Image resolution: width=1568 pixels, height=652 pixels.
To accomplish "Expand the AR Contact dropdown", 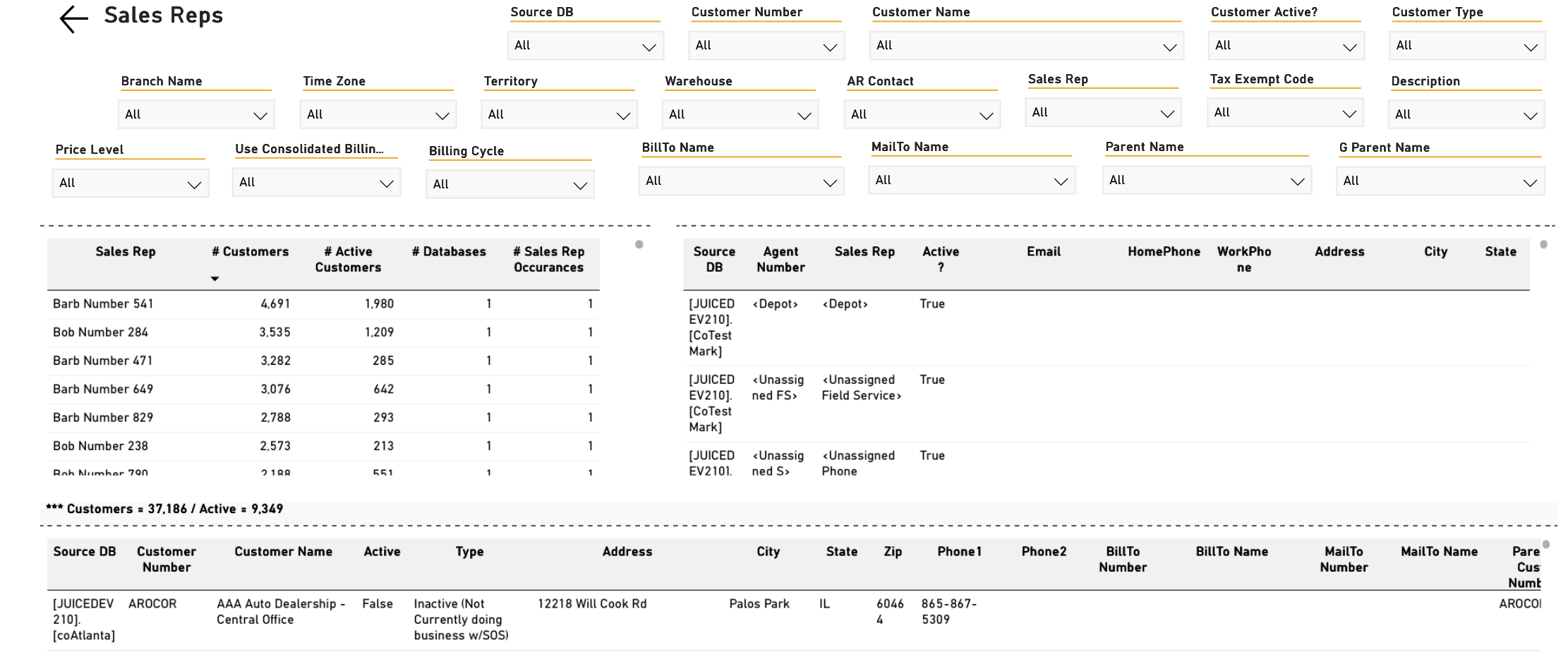I will pos(922,114).
